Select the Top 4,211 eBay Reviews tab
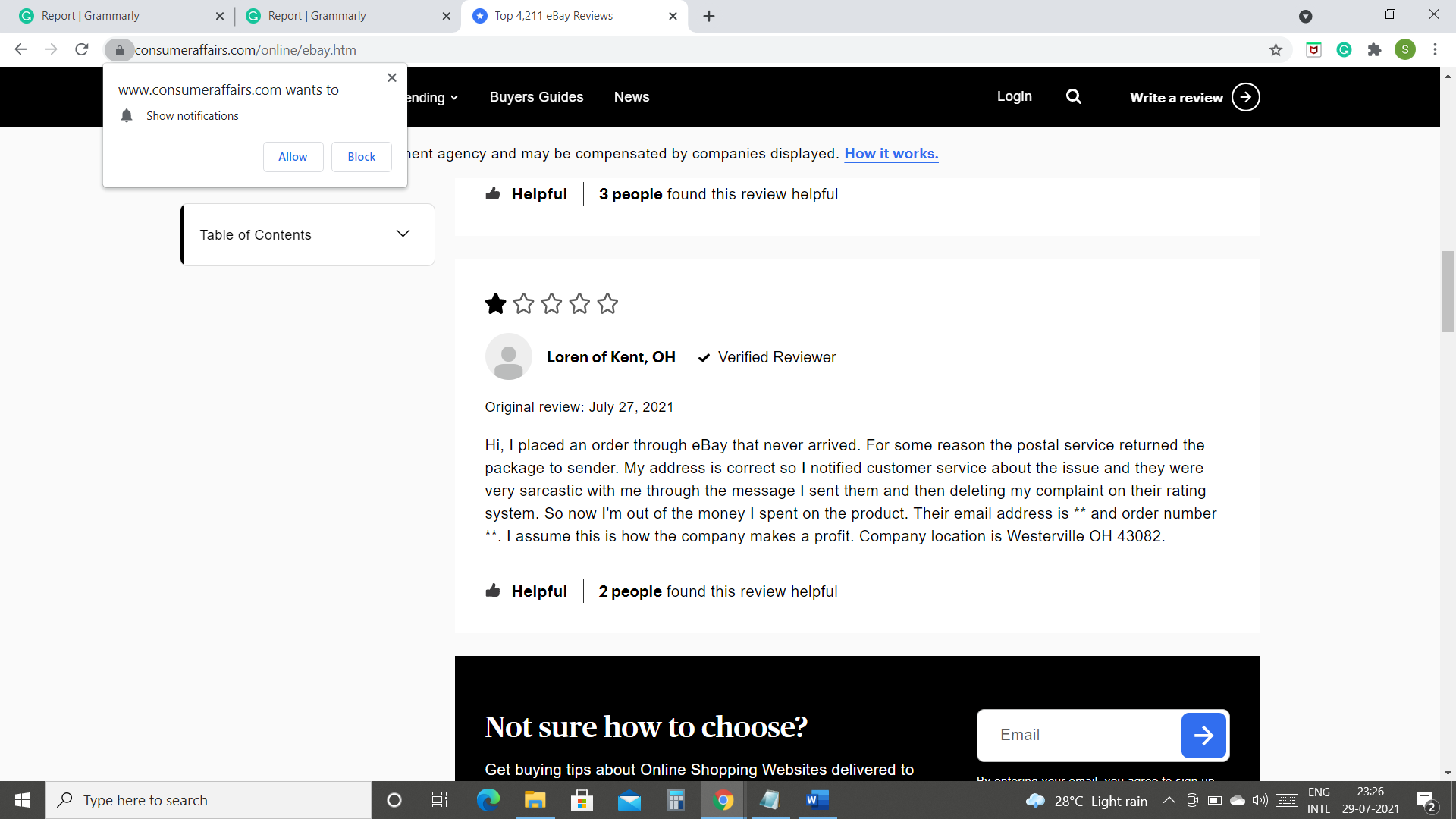1456x819 pixels. [574, 16]
